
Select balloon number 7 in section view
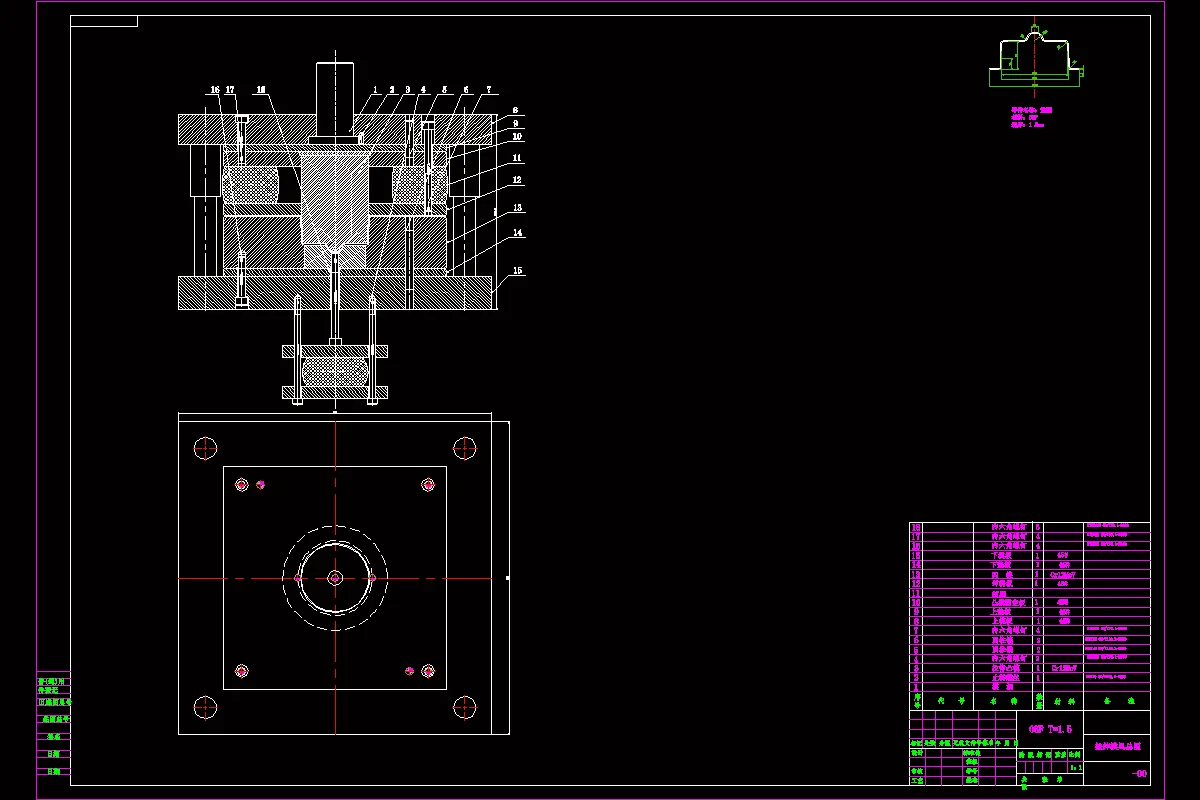[x=489, y=89]
